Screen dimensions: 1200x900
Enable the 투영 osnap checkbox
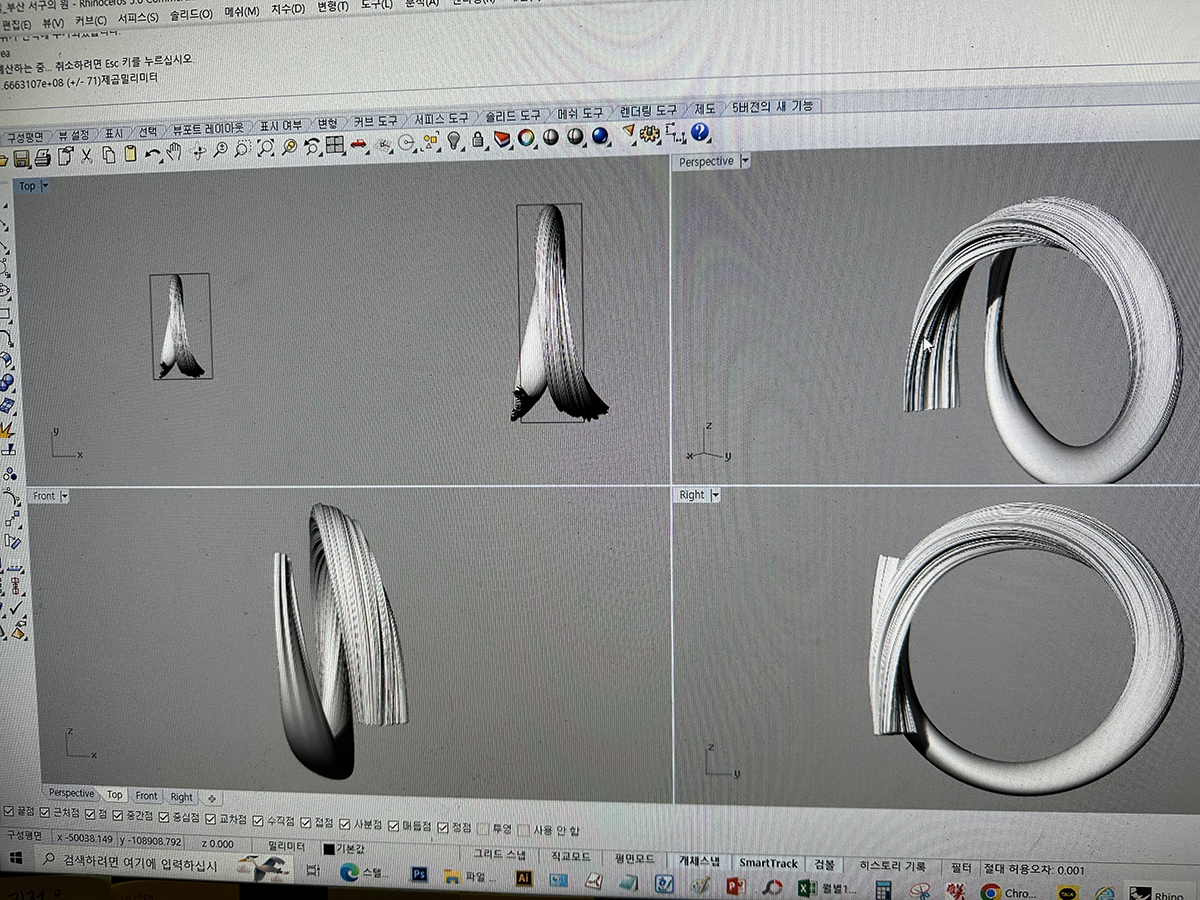pos(485,829)
